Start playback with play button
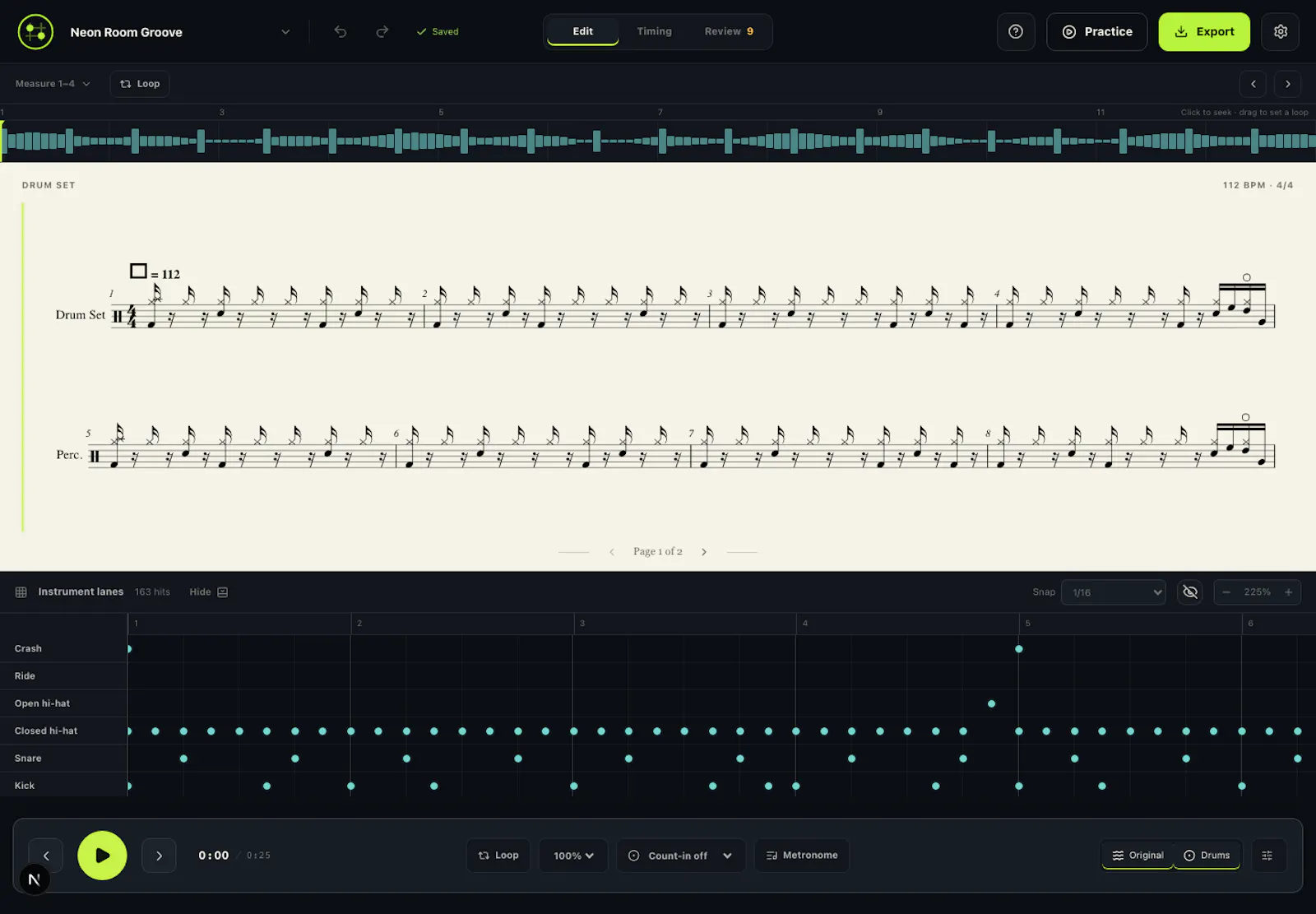 coord(102,856)
